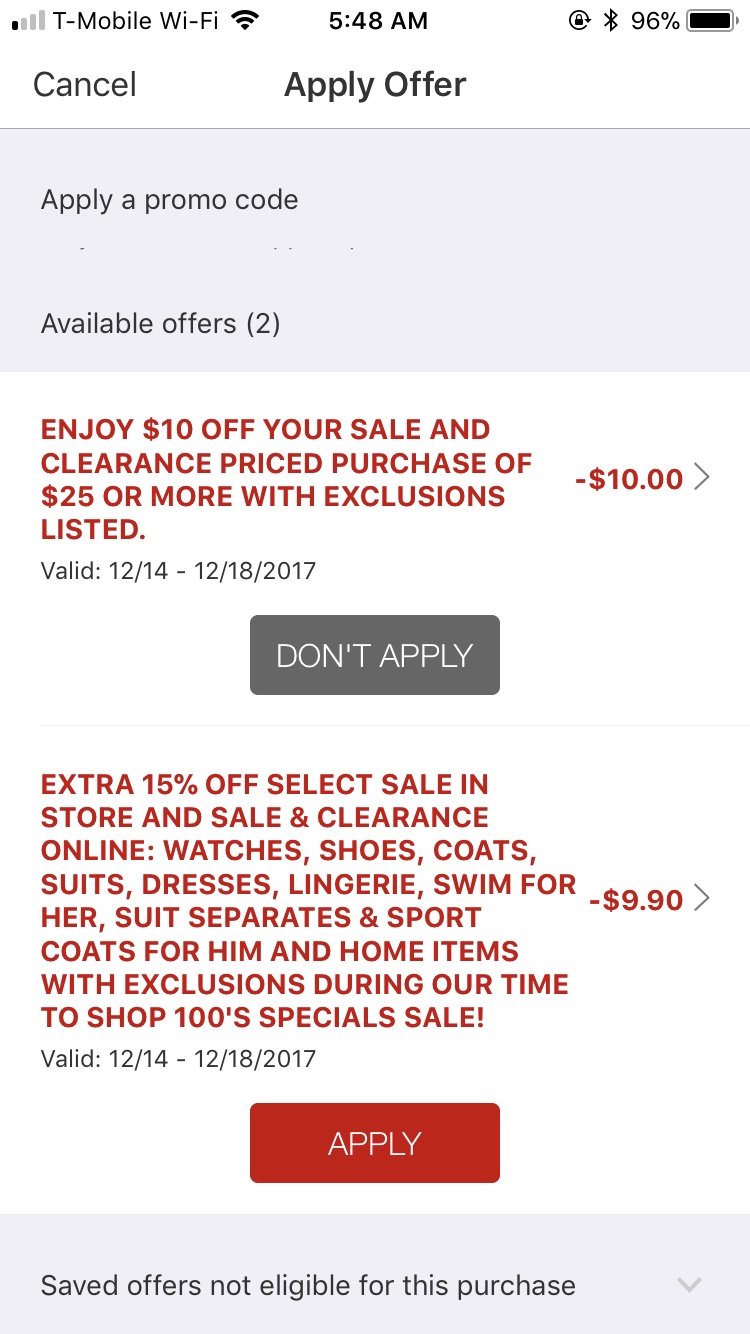Screen dimensions: 750x1334
Task: Open details chevron beside -$10.00
Action: [702, 478]
